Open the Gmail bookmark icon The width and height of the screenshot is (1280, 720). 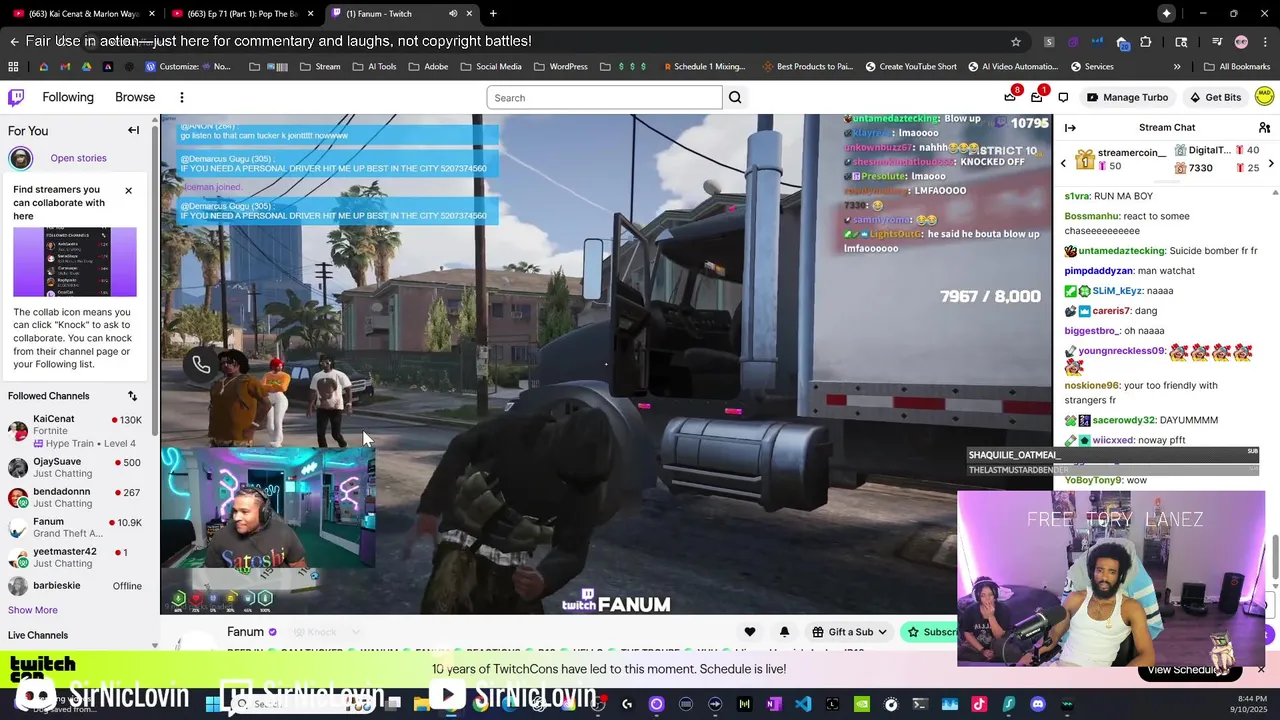pyautogui.click(x=65, y=67)
